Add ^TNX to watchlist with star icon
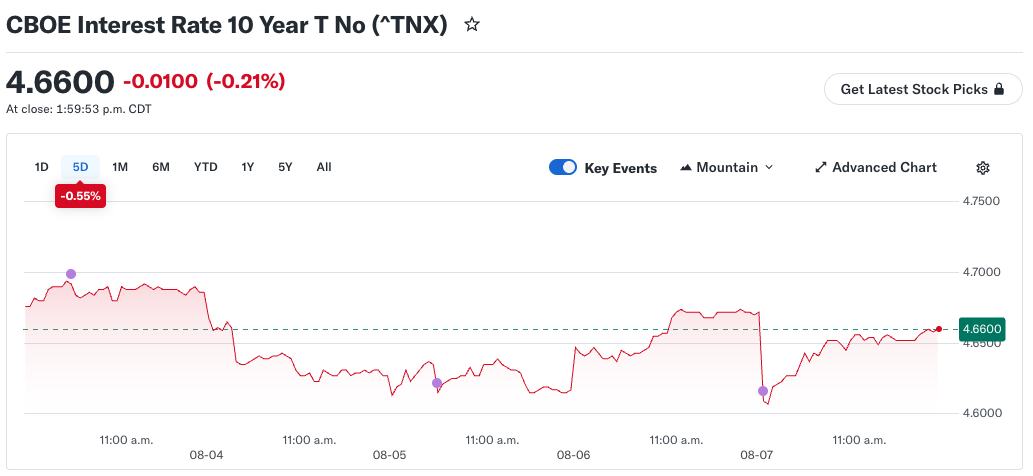Viewport: 1033px width, 476px height. coord(472,25)
